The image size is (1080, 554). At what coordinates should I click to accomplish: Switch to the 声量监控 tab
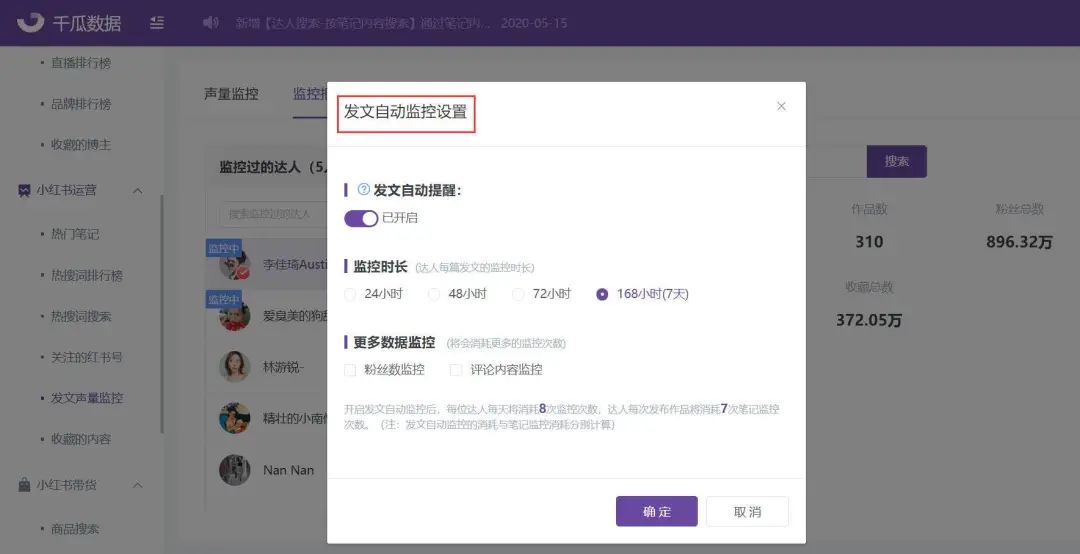point(231,94)
